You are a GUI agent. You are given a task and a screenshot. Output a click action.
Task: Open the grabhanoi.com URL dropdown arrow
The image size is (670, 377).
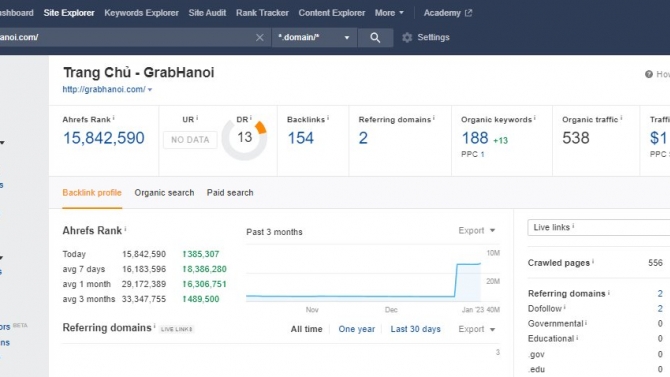click(x=150, y=90)
